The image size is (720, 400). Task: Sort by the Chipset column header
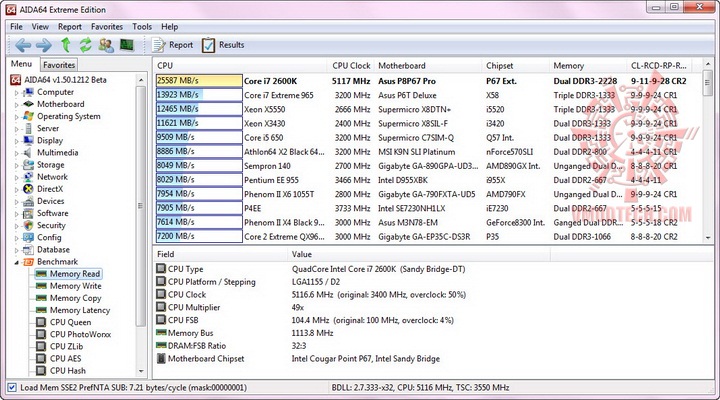point(515,66)
